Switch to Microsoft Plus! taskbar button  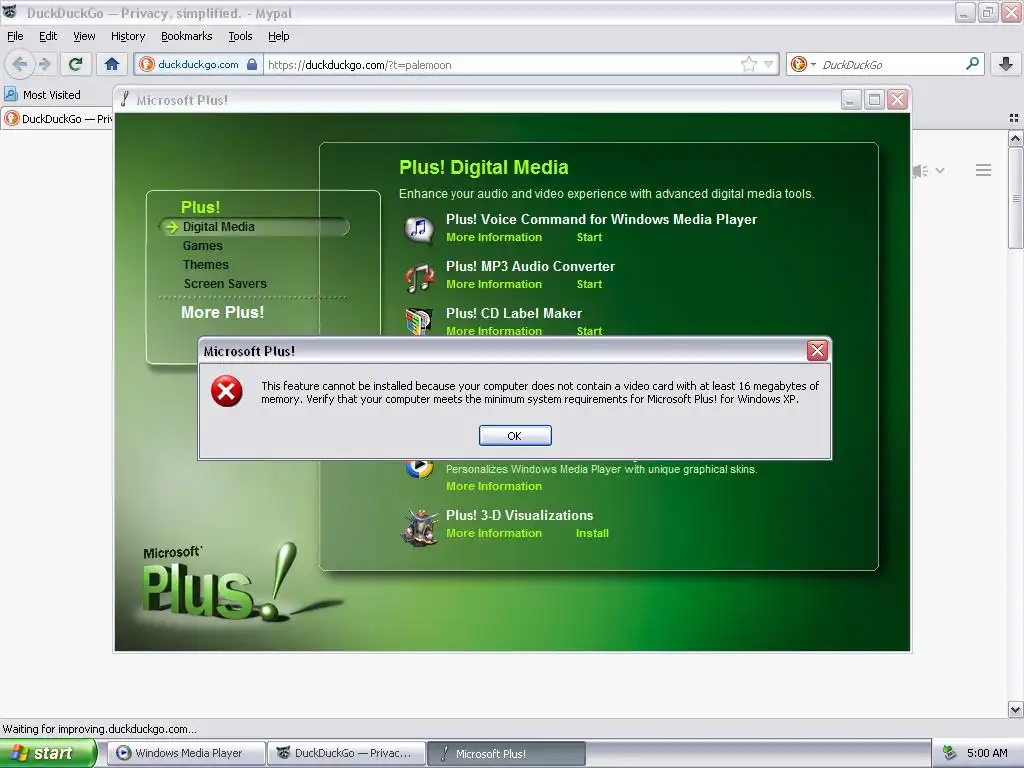coord(506,753)
